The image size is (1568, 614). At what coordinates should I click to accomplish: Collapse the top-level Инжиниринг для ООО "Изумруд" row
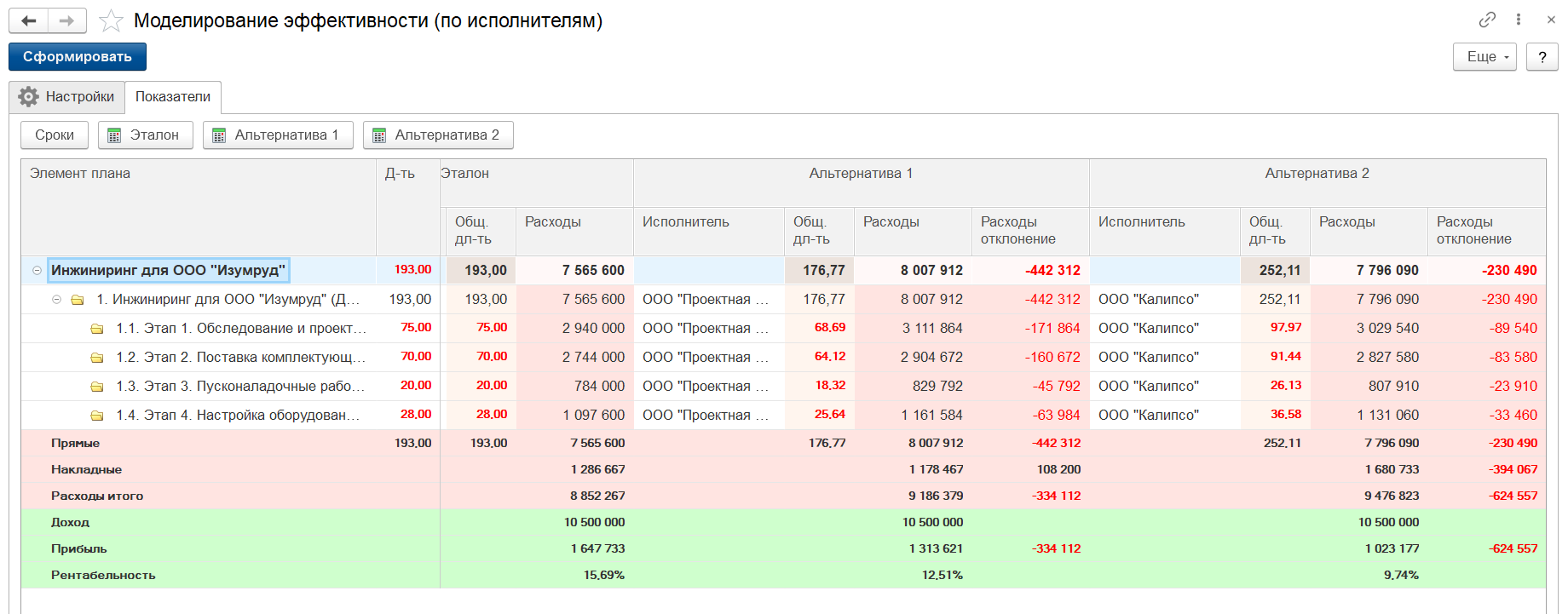tap(37, 271)
